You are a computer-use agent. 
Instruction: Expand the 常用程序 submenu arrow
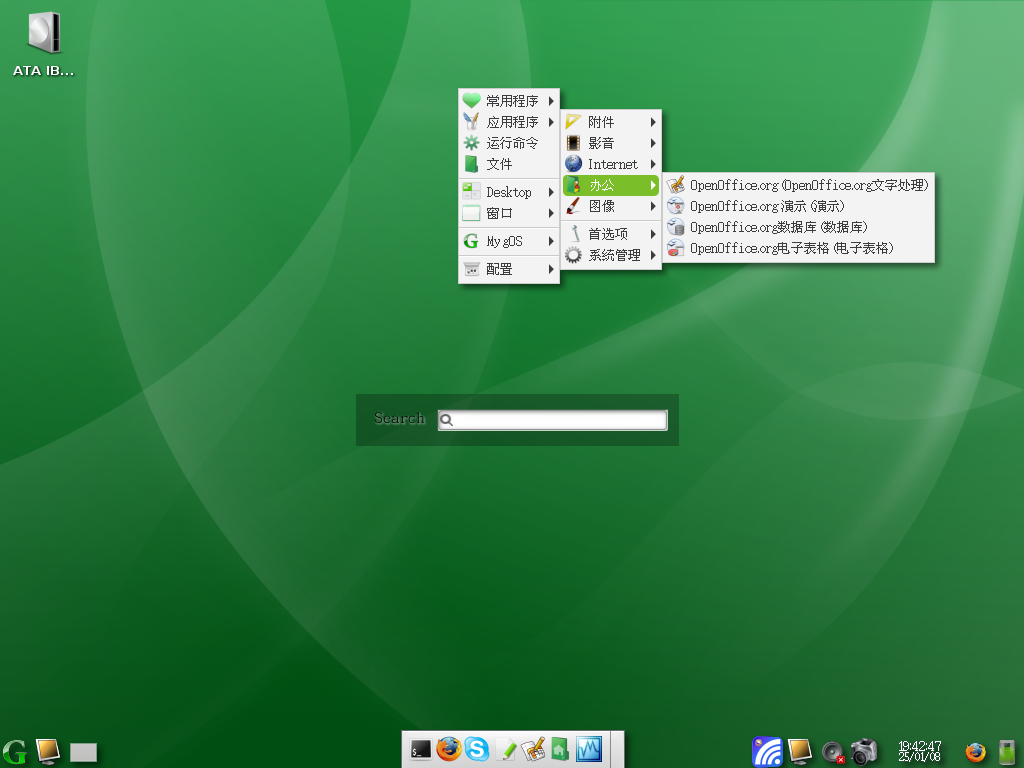coord(551,101)
